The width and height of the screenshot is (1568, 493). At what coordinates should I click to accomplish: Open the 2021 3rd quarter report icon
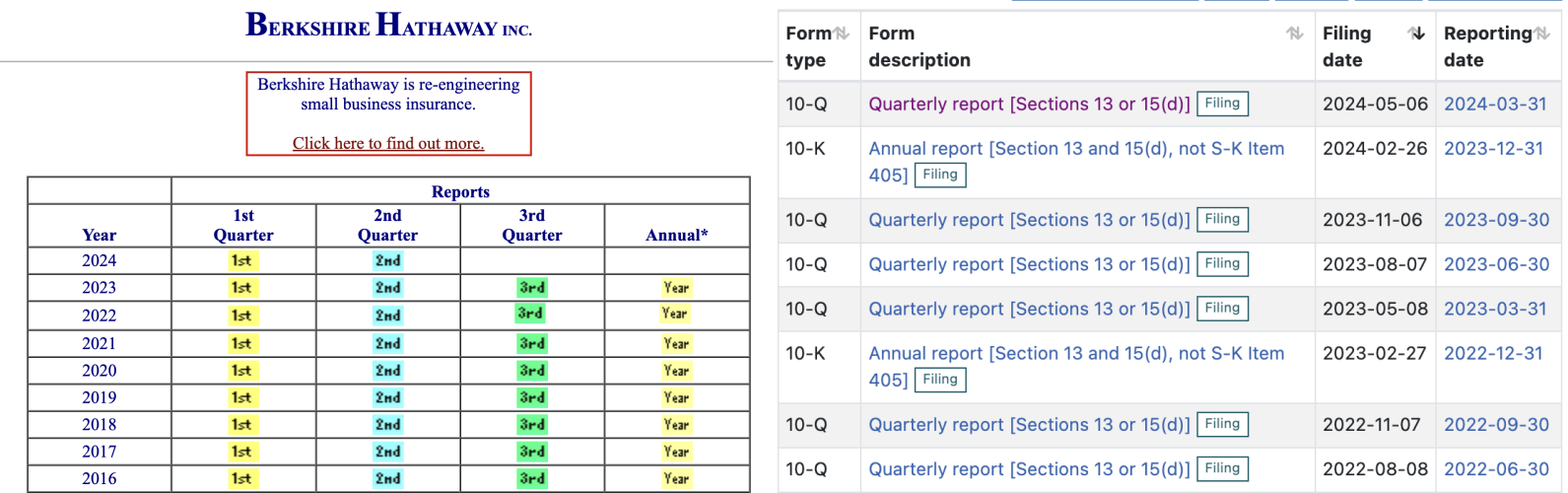pos(532,343)
